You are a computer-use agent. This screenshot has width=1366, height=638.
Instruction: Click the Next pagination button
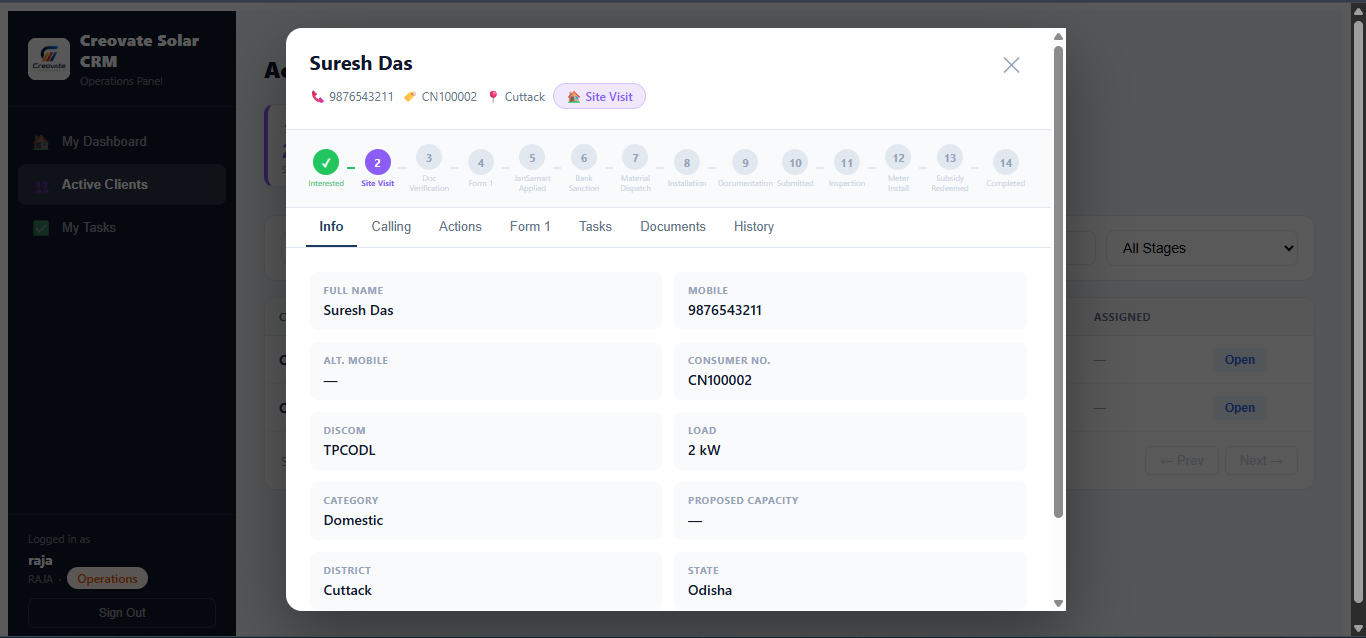(1261, 461)
